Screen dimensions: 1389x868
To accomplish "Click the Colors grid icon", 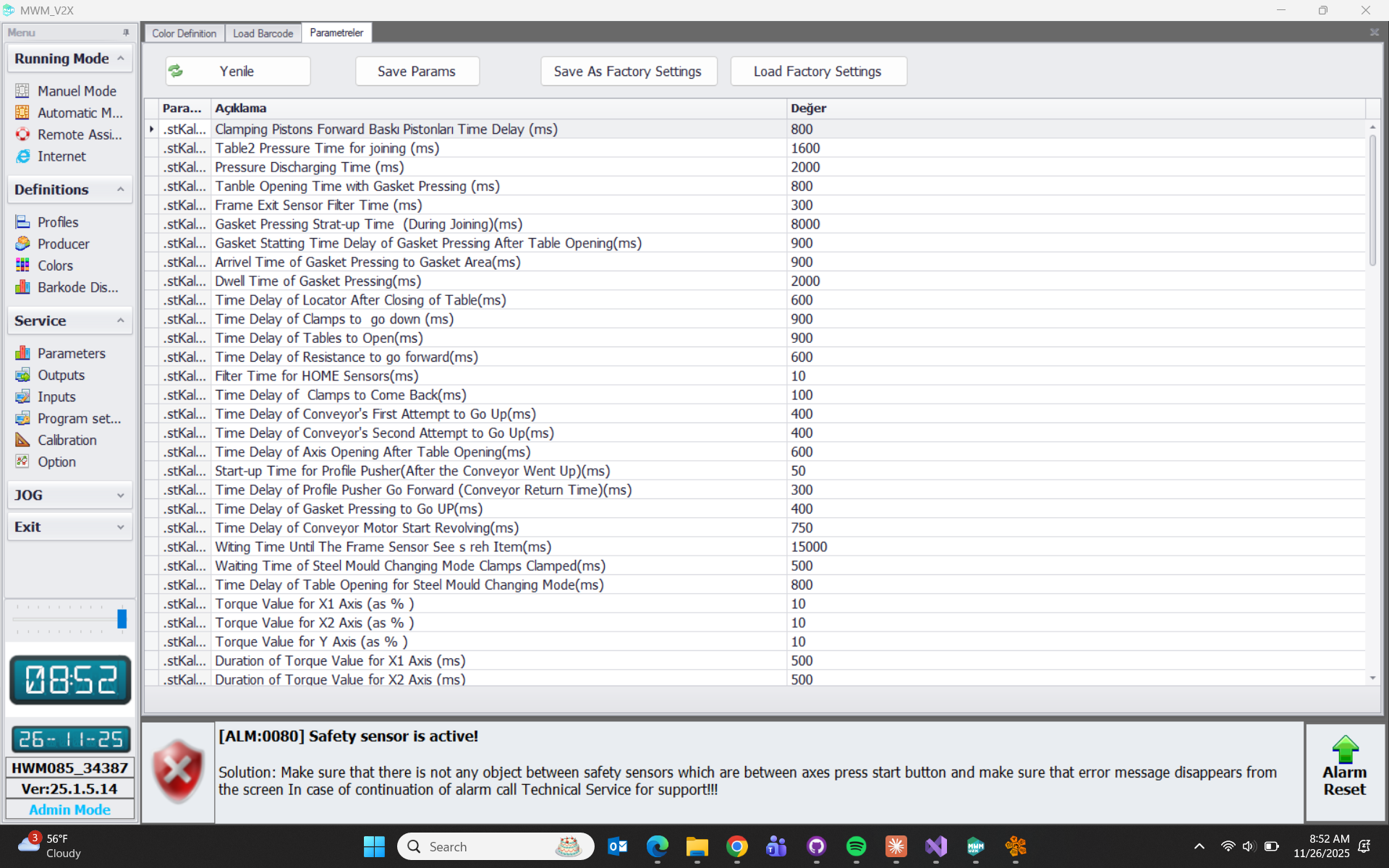I will tap(22, 265).
